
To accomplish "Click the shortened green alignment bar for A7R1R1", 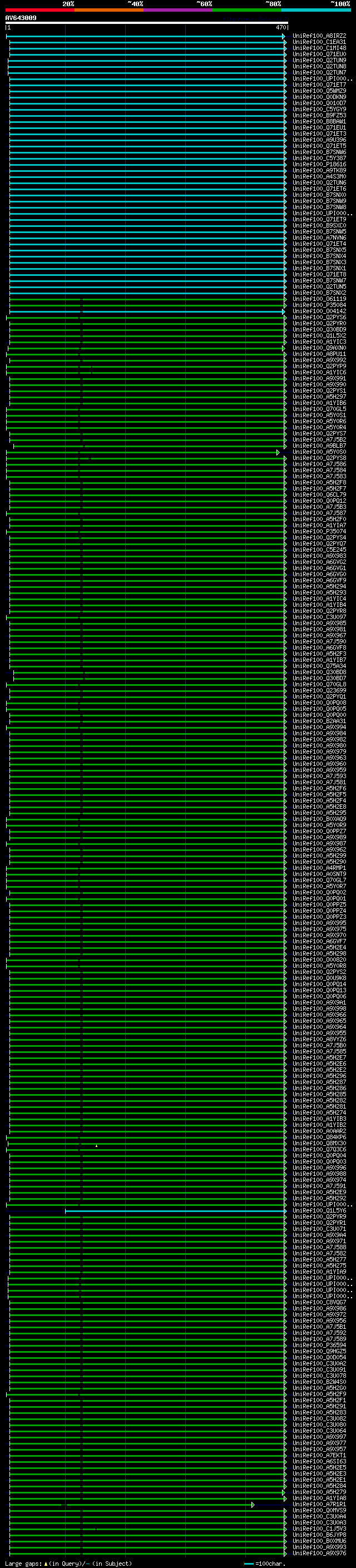I will pyautogui.click(x=131, y=1505).
